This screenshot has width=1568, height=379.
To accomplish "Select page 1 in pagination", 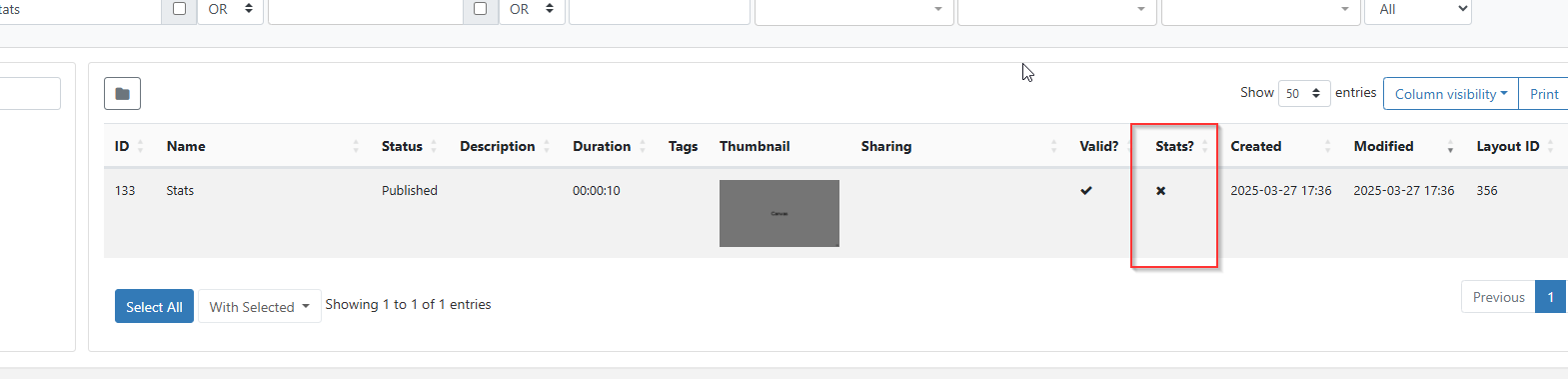I will (1550, 297).
